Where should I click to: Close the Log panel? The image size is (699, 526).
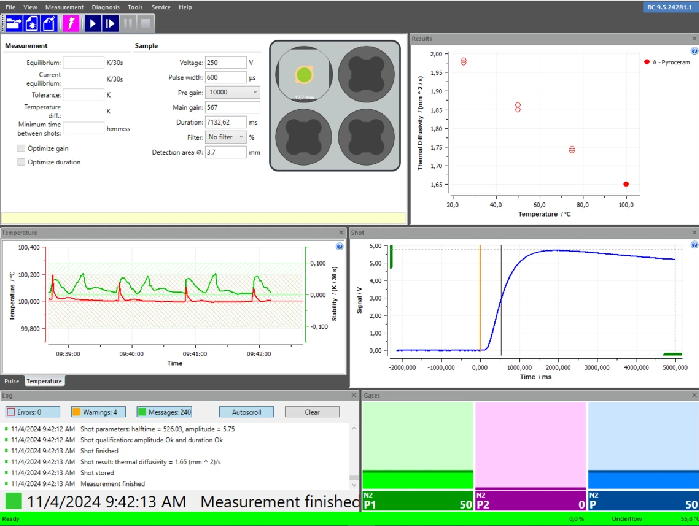point(354,395)
